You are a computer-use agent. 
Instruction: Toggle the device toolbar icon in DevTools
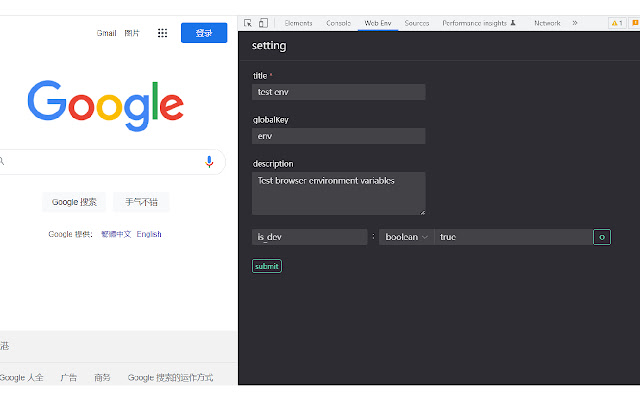pos(263,23)
